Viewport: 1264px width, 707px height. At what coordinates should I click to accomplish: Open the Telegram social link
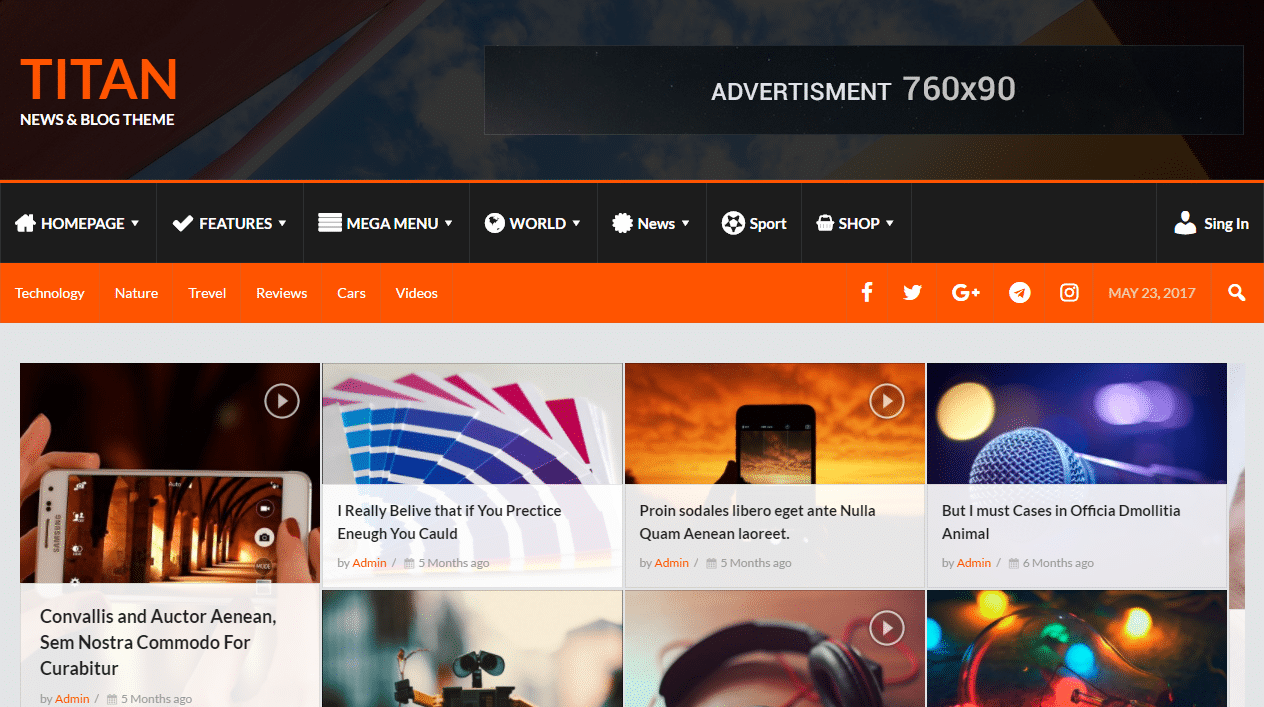pos(1020,293)
